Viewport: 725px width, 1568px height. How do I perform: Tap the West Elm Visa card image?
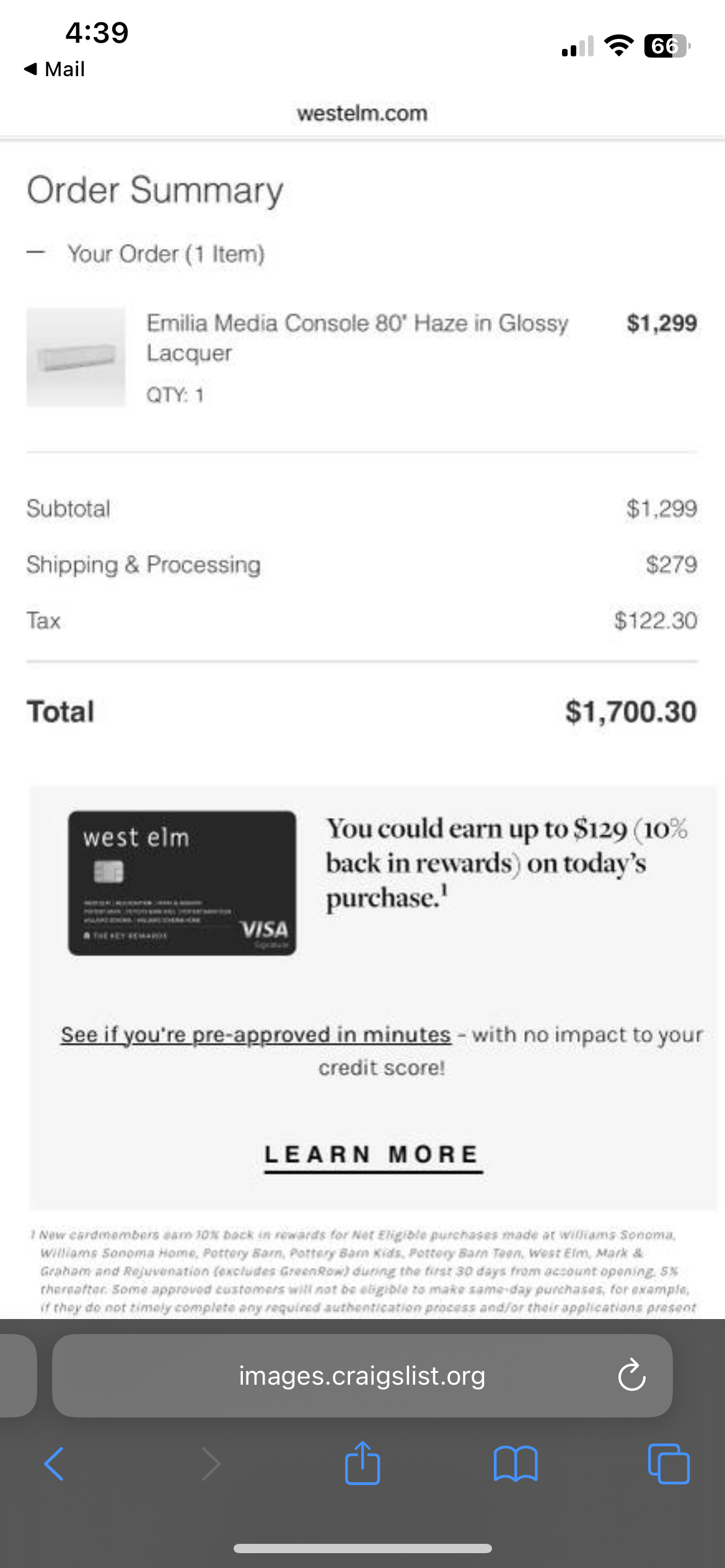click(182, 882)
